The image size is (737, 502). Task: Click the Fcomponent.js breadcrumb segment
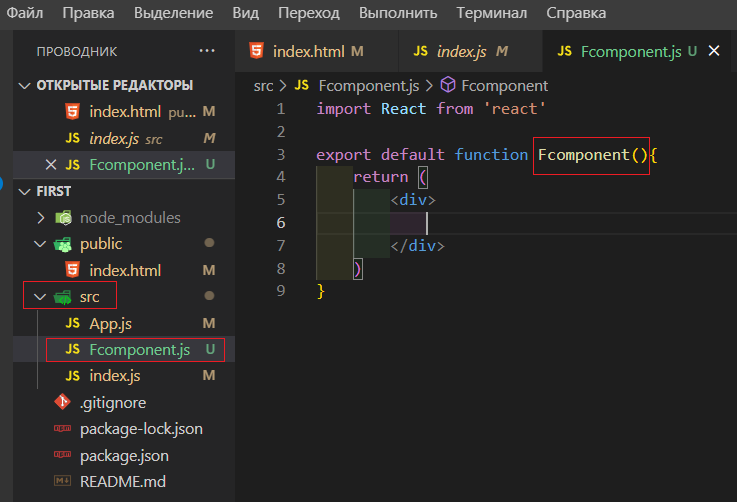click(x=368, y=86)
